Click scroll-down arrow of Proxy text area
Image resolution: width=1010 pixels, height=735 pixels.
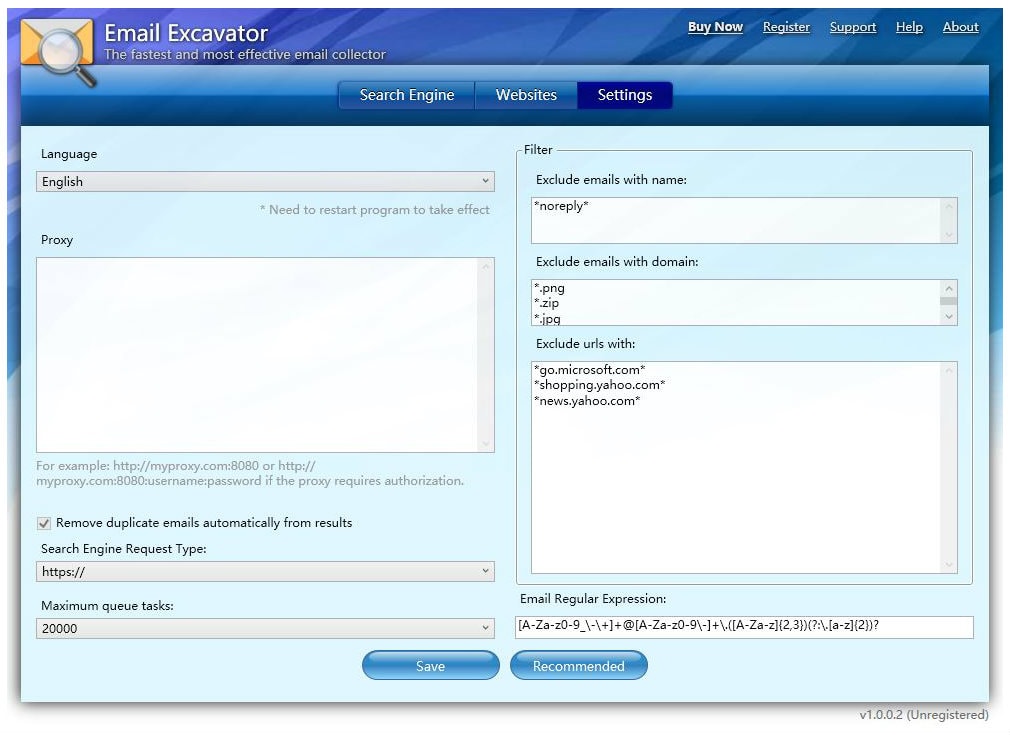(486, 444)
